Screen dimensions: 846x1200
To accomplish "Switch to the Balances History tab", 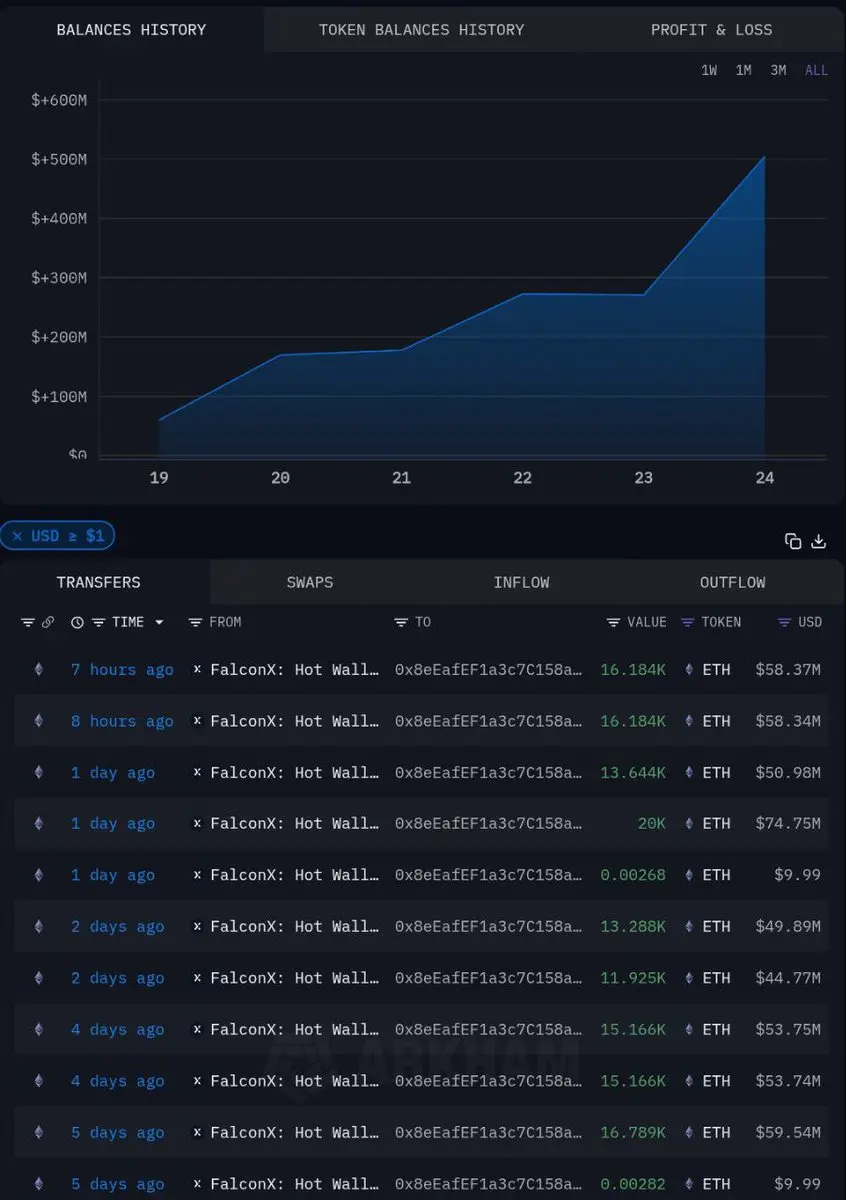I will (131, 30).
